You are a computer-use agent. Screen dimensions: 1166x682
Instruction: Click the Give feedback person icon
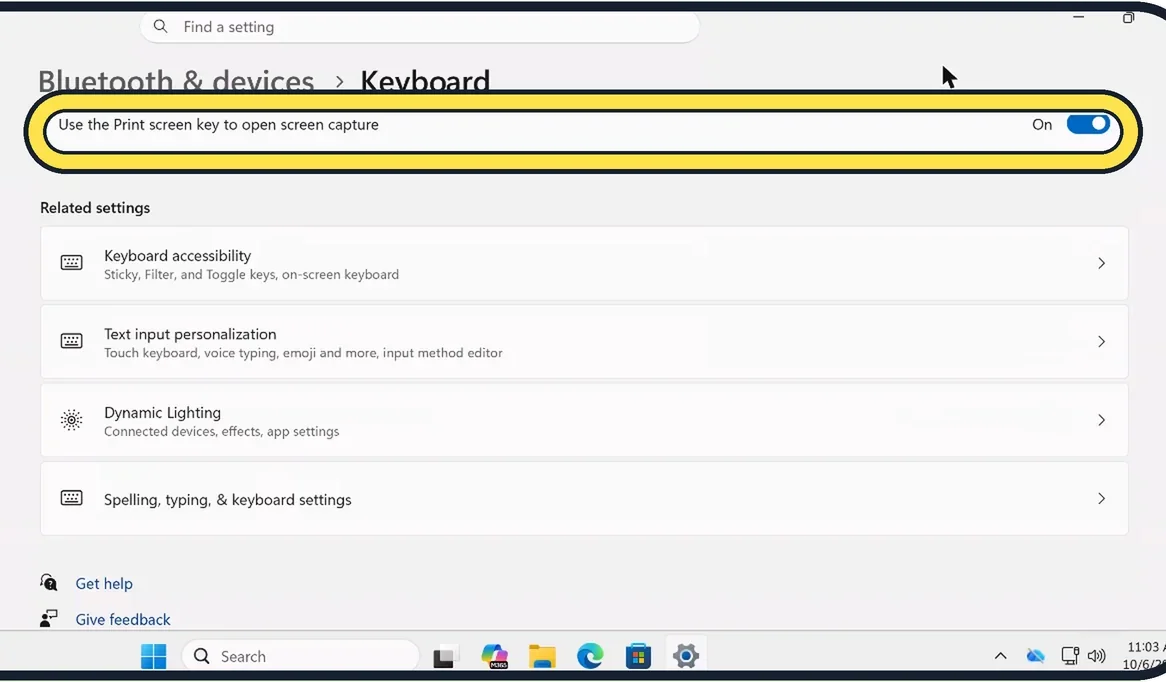48,618
